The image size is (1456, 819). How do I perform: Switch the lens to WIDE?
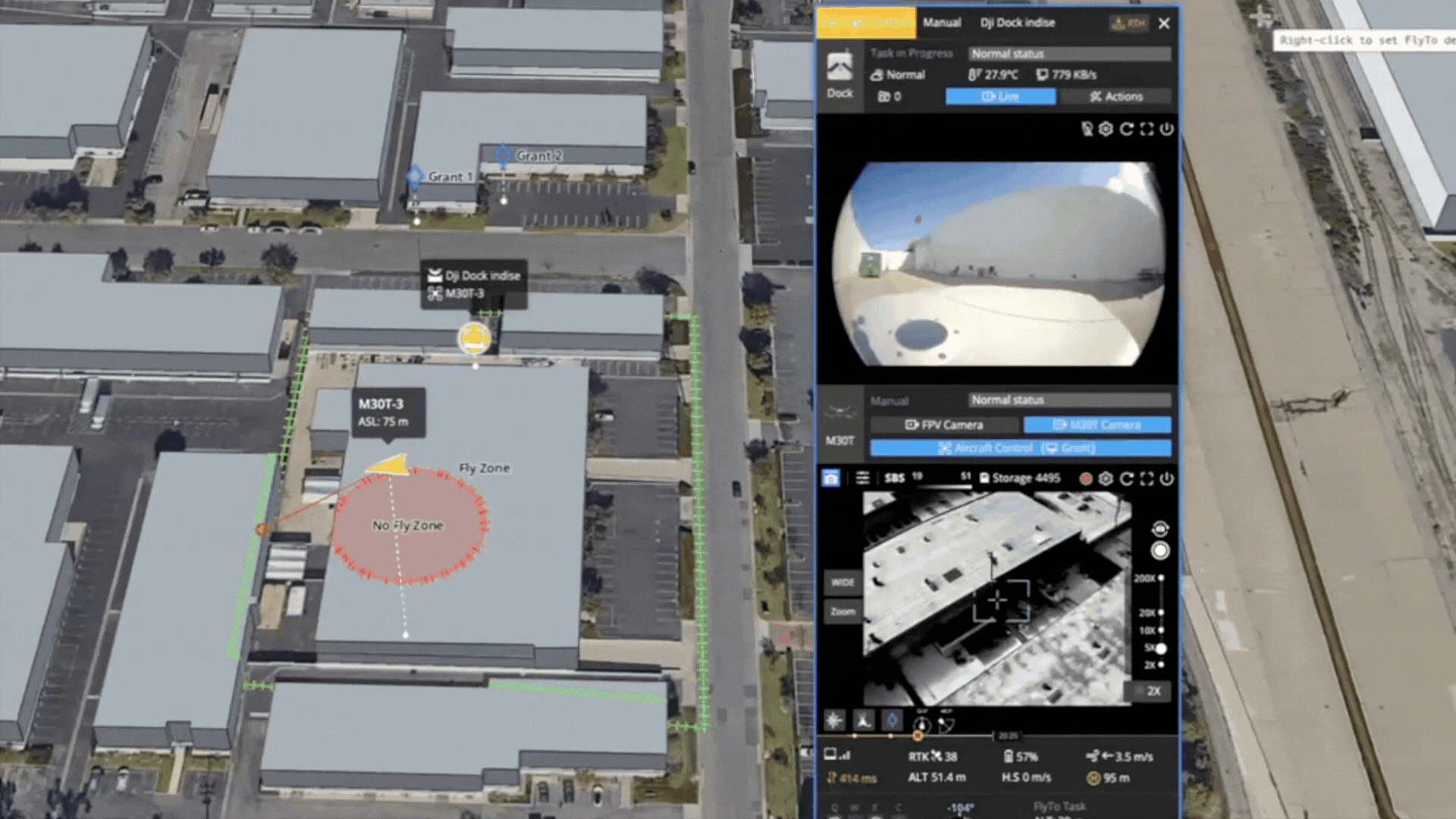[x=843, y=582]
